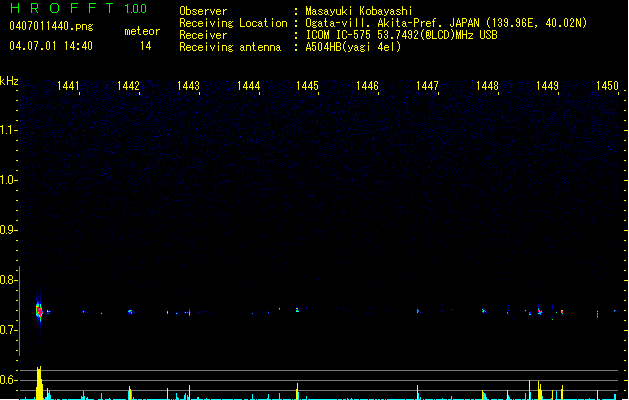Click the 1449 time axis marker

pyautogui.click(x=547, y=86)
